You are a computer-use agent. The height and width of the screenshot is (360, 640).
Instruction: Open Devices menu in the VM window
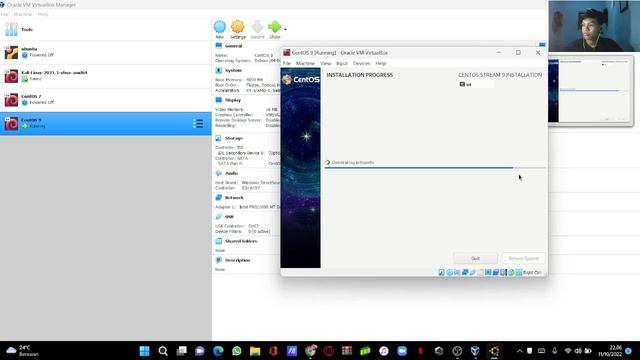361,64
